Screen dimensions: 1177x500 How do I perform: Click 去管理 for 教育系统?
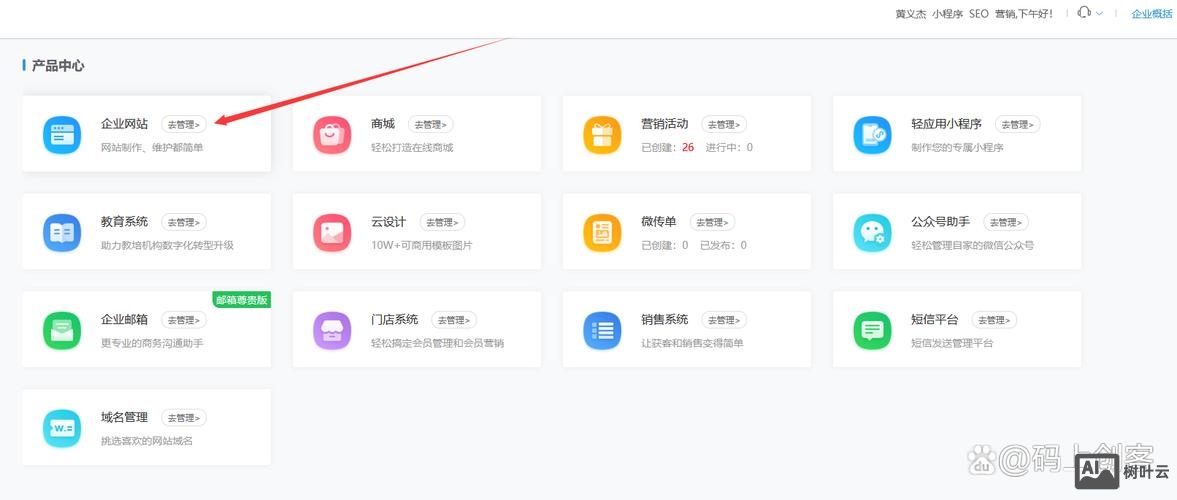click(184, 222)
